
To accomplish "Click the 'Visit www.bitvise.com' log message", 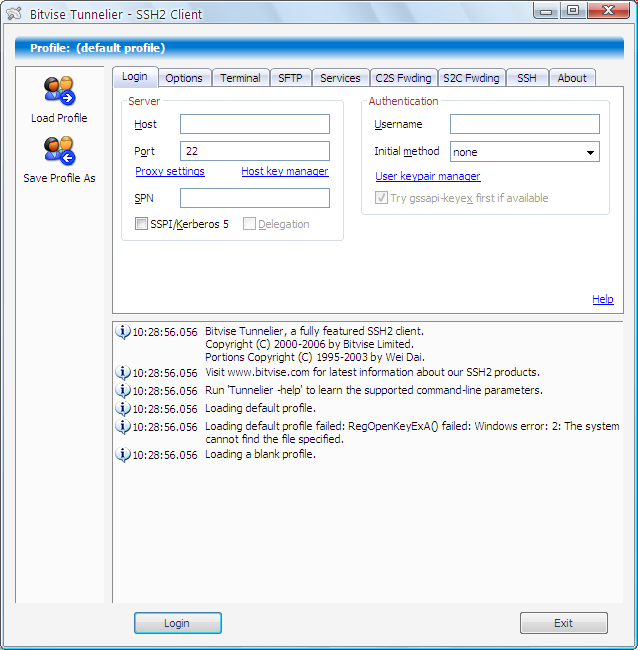I will point(372,372).
